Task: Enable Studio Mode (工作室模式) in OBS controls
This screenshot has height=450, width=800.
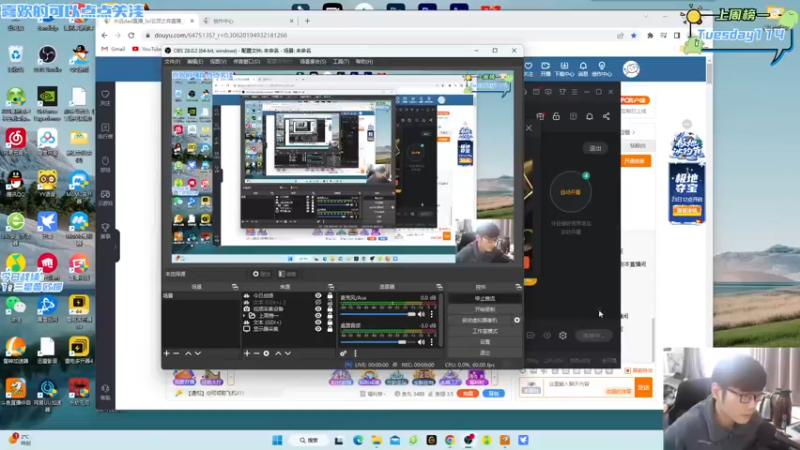Action: [x=485, y=331]
